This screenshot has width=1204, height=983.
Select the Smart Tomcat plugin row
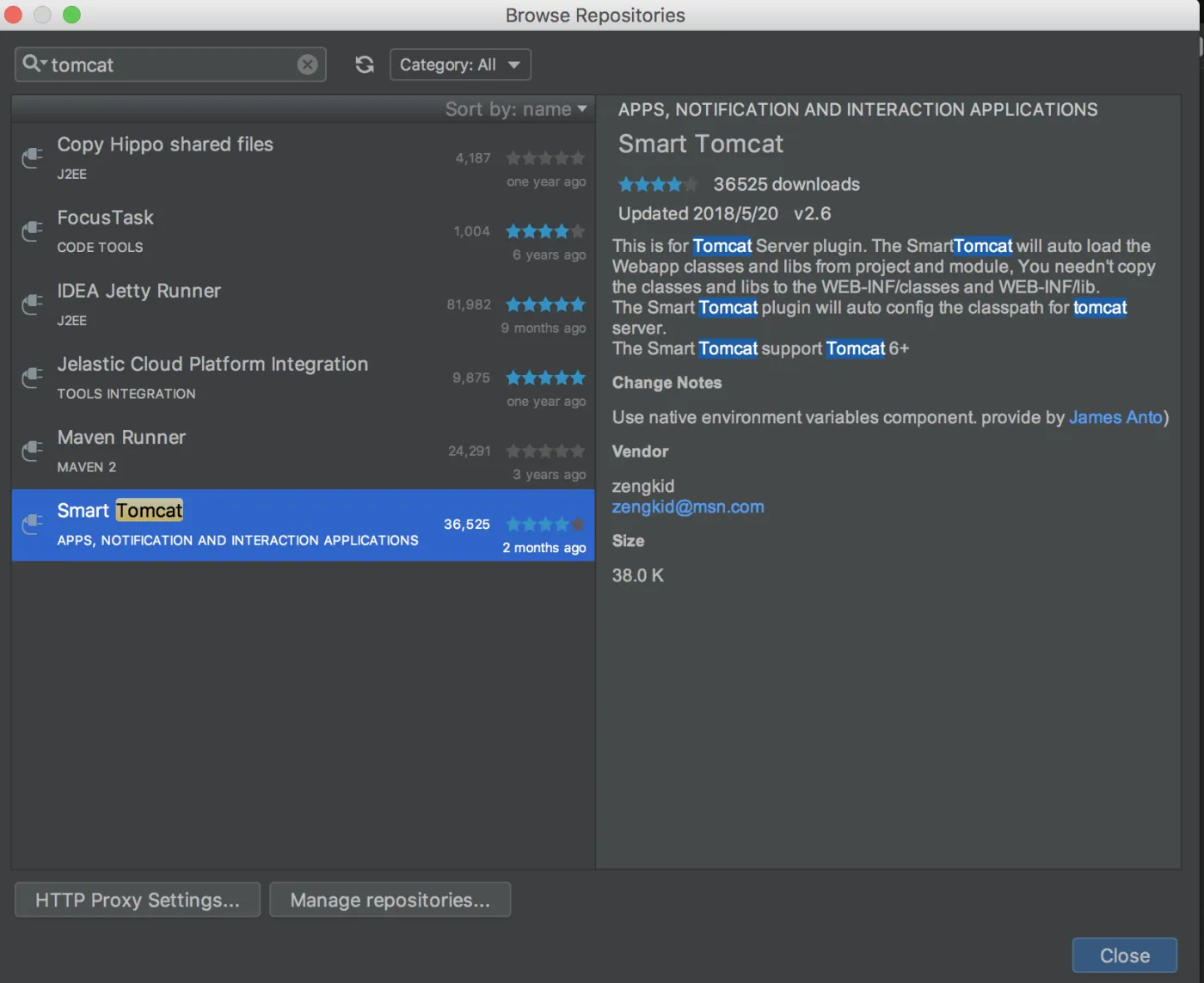point(303,525)
